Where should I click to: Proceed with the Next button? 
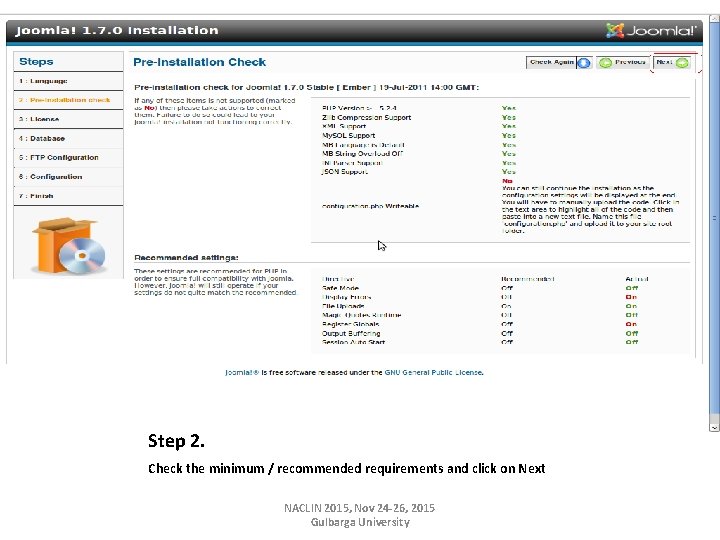pos(672,62)
